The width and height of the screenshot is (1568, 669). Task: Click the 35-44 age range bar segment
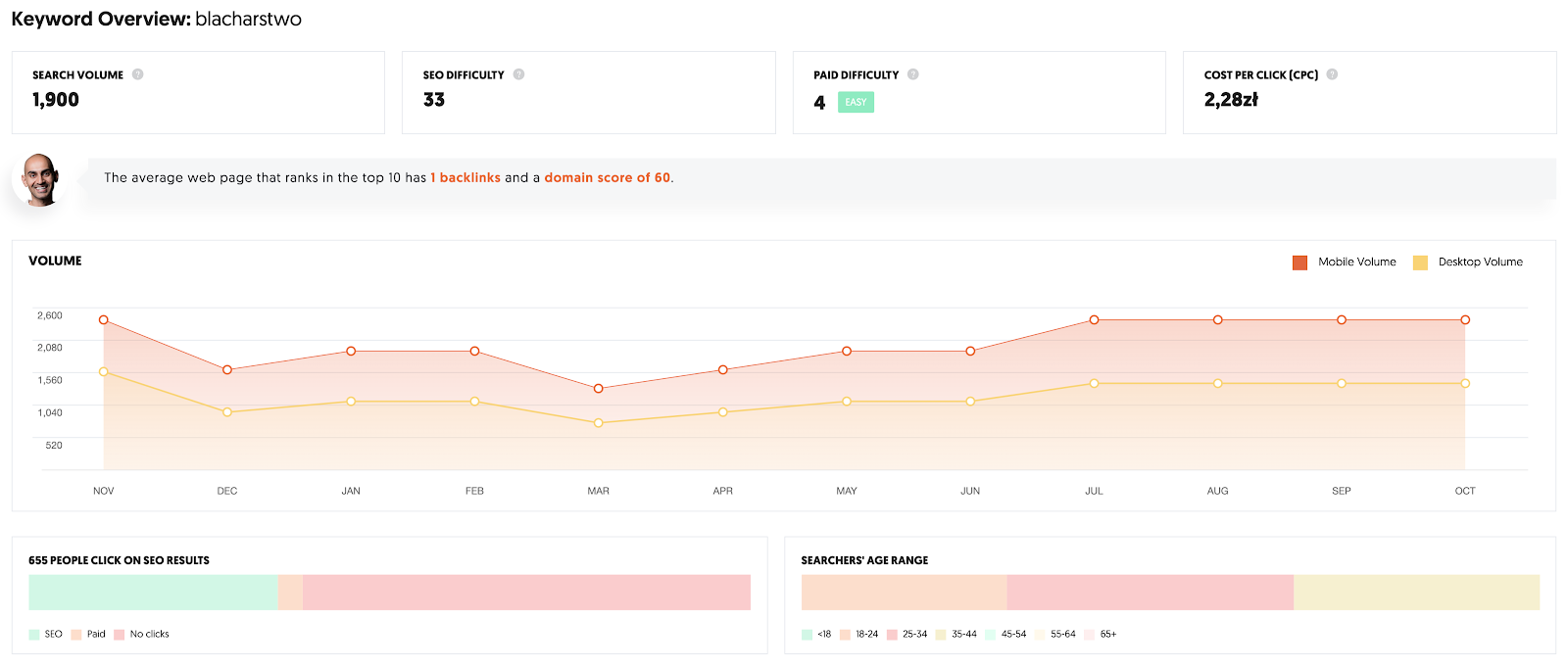(x=1416, y=593)
